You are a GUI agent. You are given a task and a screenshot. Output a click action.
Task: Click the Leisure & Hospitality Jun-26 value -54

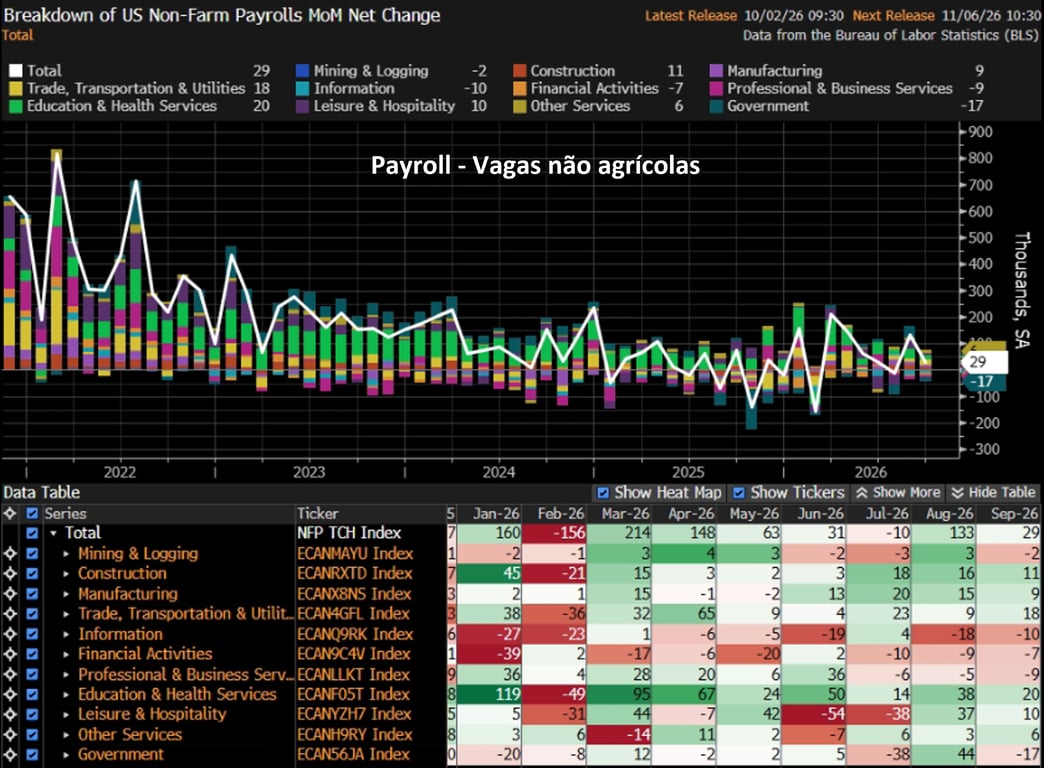pos(814,714)
